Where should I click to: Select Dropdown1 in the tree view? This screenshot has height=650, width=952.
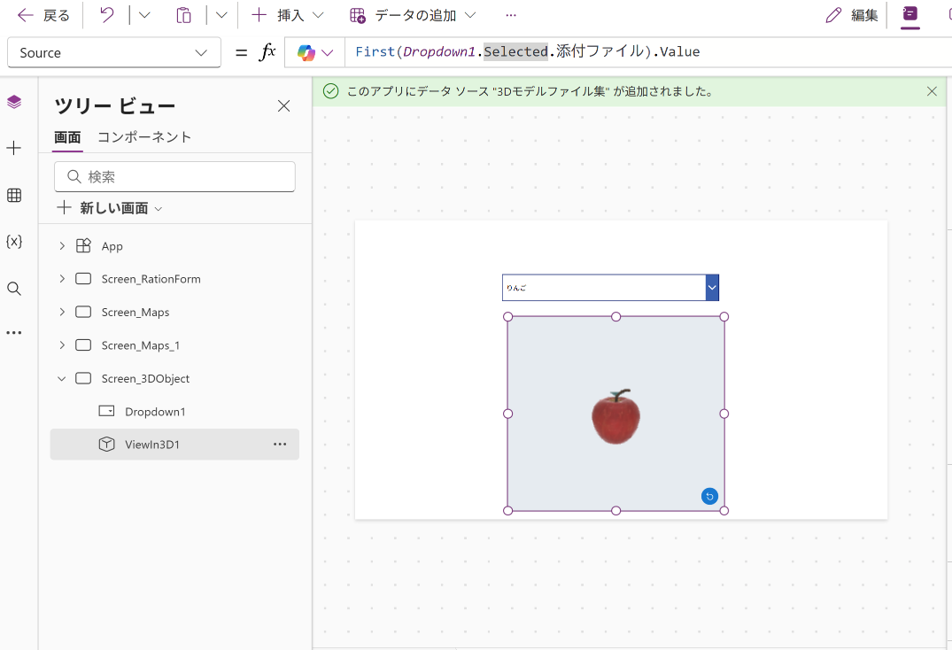pyautogui.click(x=155, y=412)
